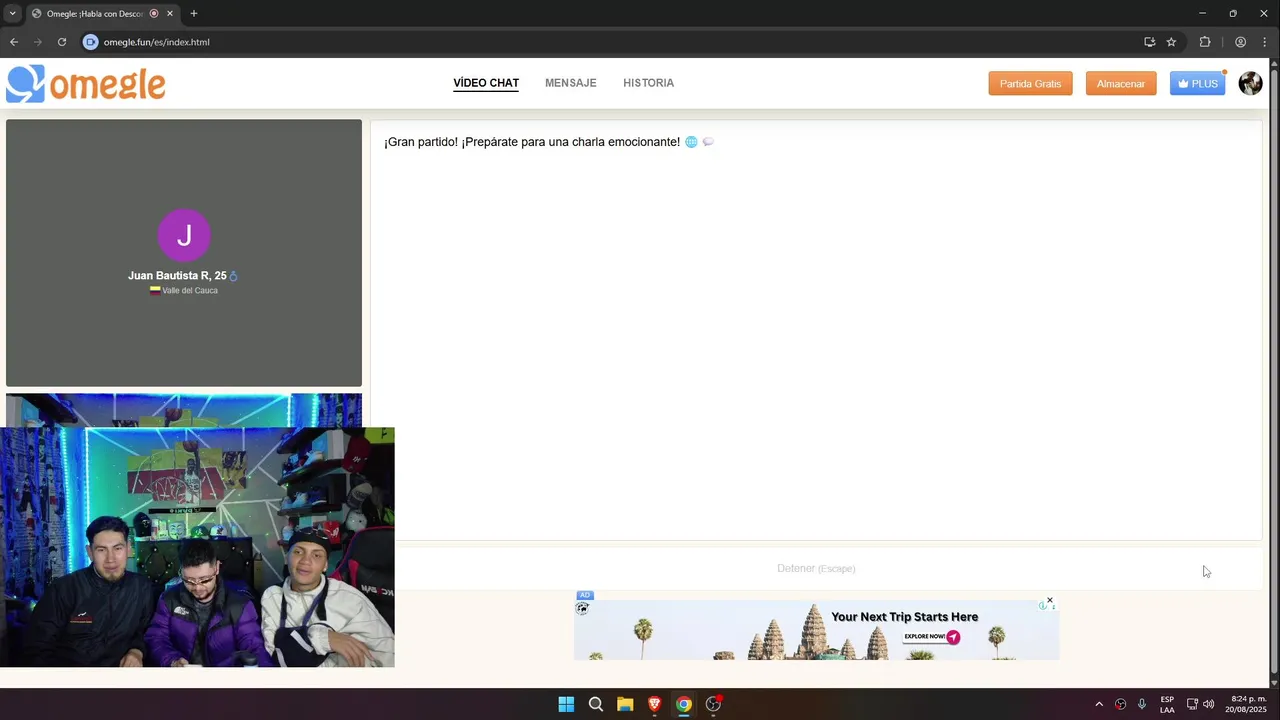Image resolution: width=1280 pixels, height=720 pixels.
Task: Click the '¡Gran partido!' chat message
Action: pyautogui.click(x=549, y=142)
